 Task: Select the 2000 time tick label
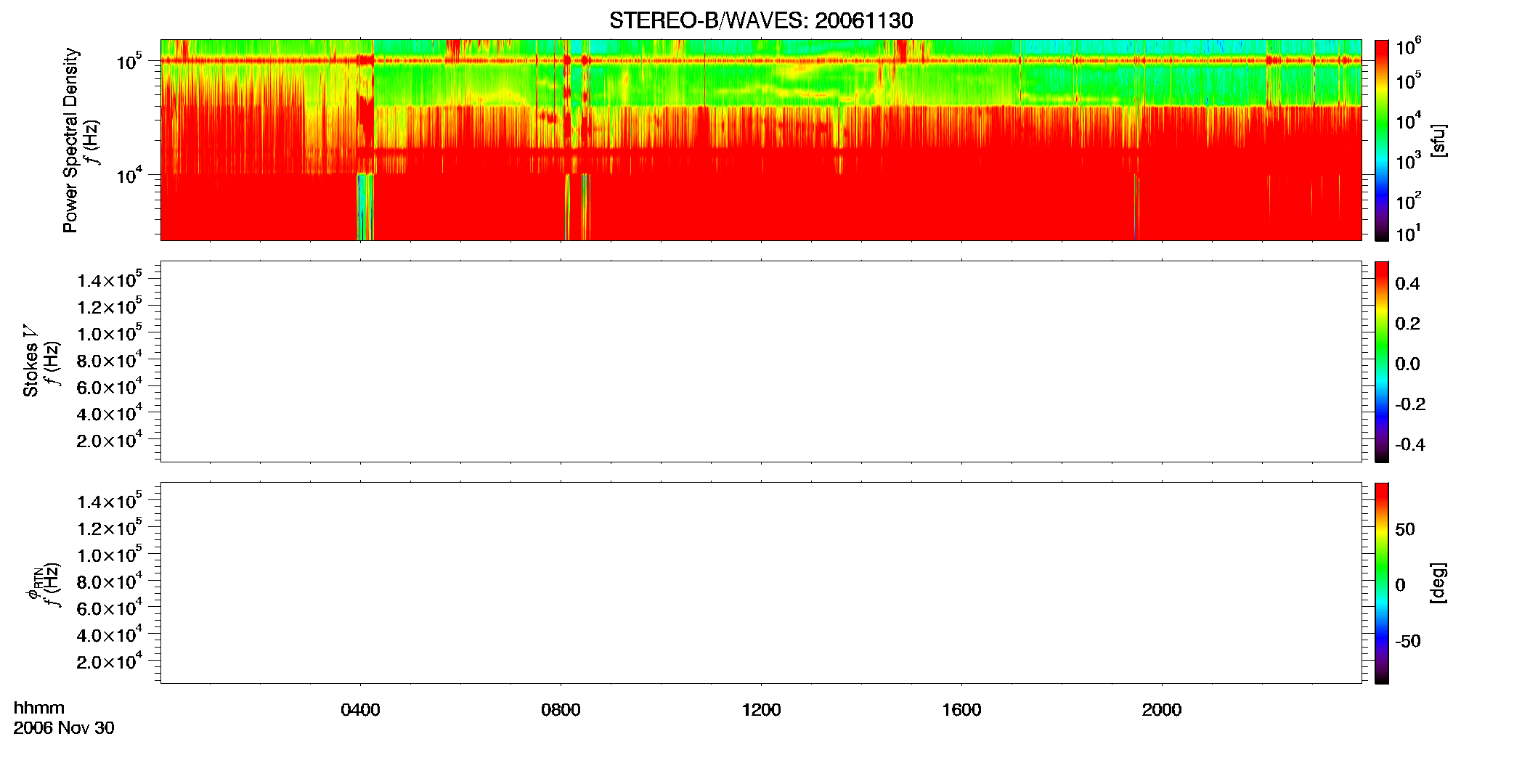click(x=1162, y=710)
